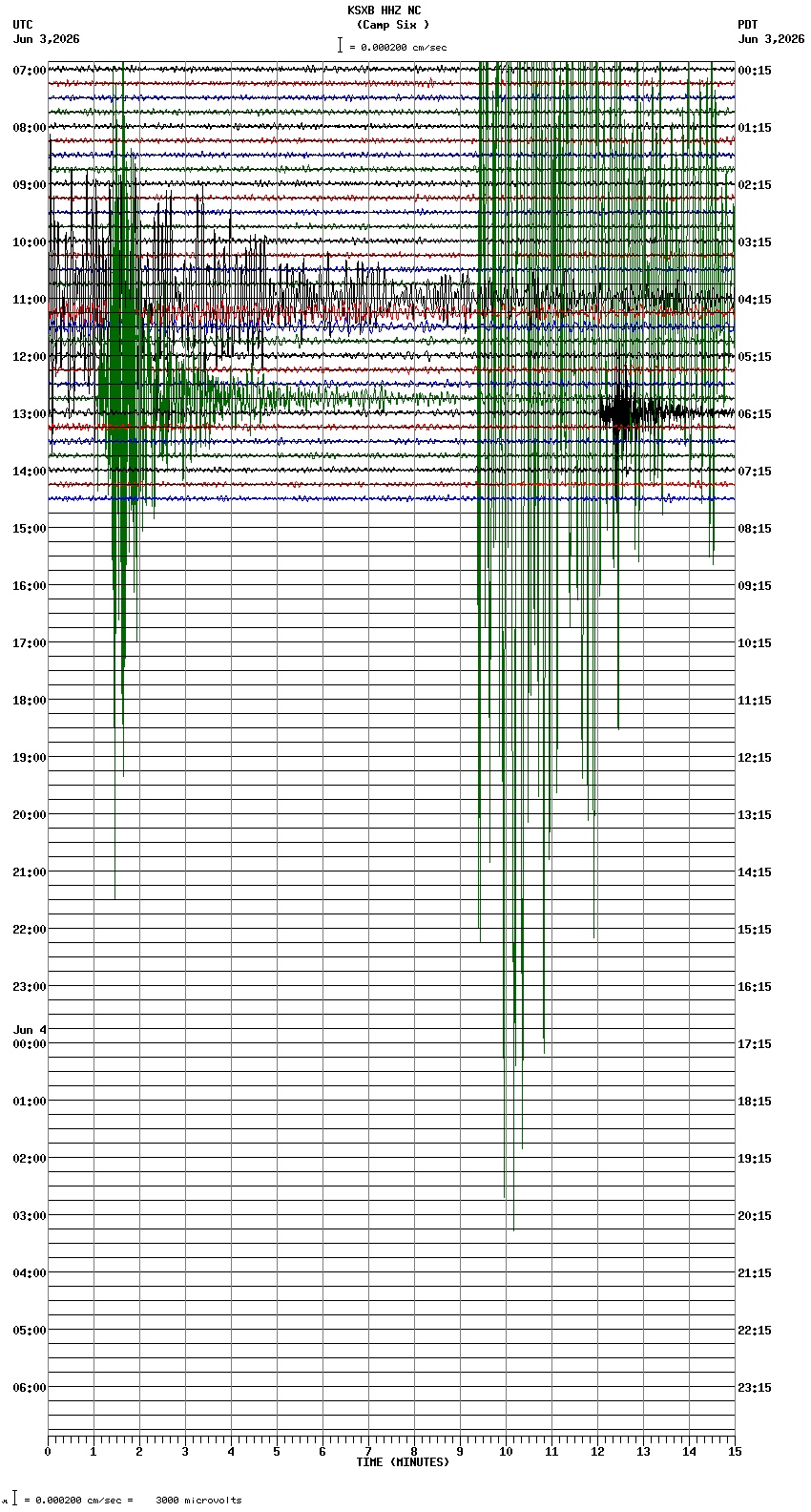Viewport: 811px width, 1512px height.
Task: Click the Camp Six station name
Action: click(392, 25)
